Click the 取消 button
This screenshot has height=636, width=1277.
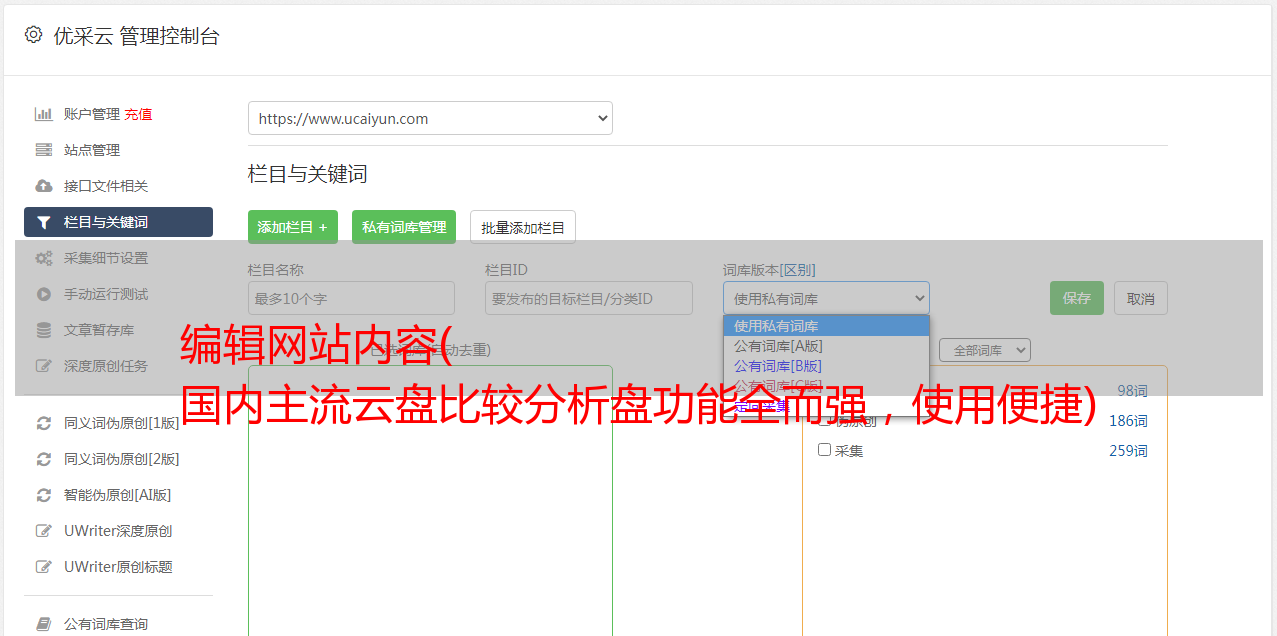coord(1141,298)
